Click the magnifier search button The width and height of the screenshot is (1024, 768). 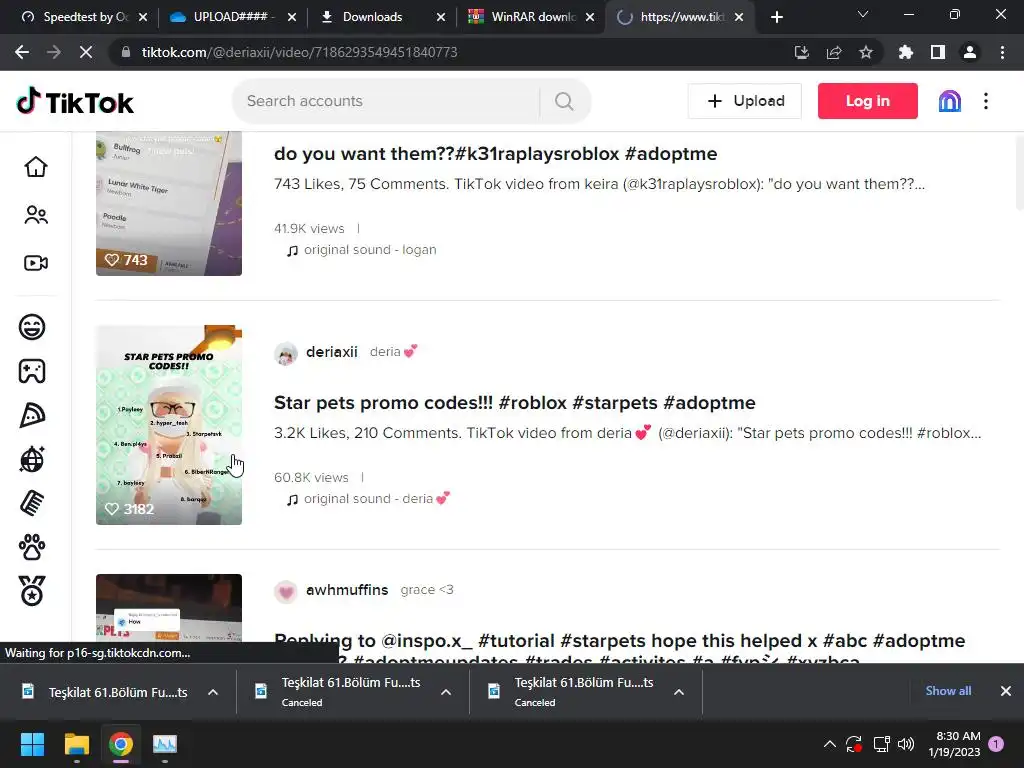click(564, 101)
